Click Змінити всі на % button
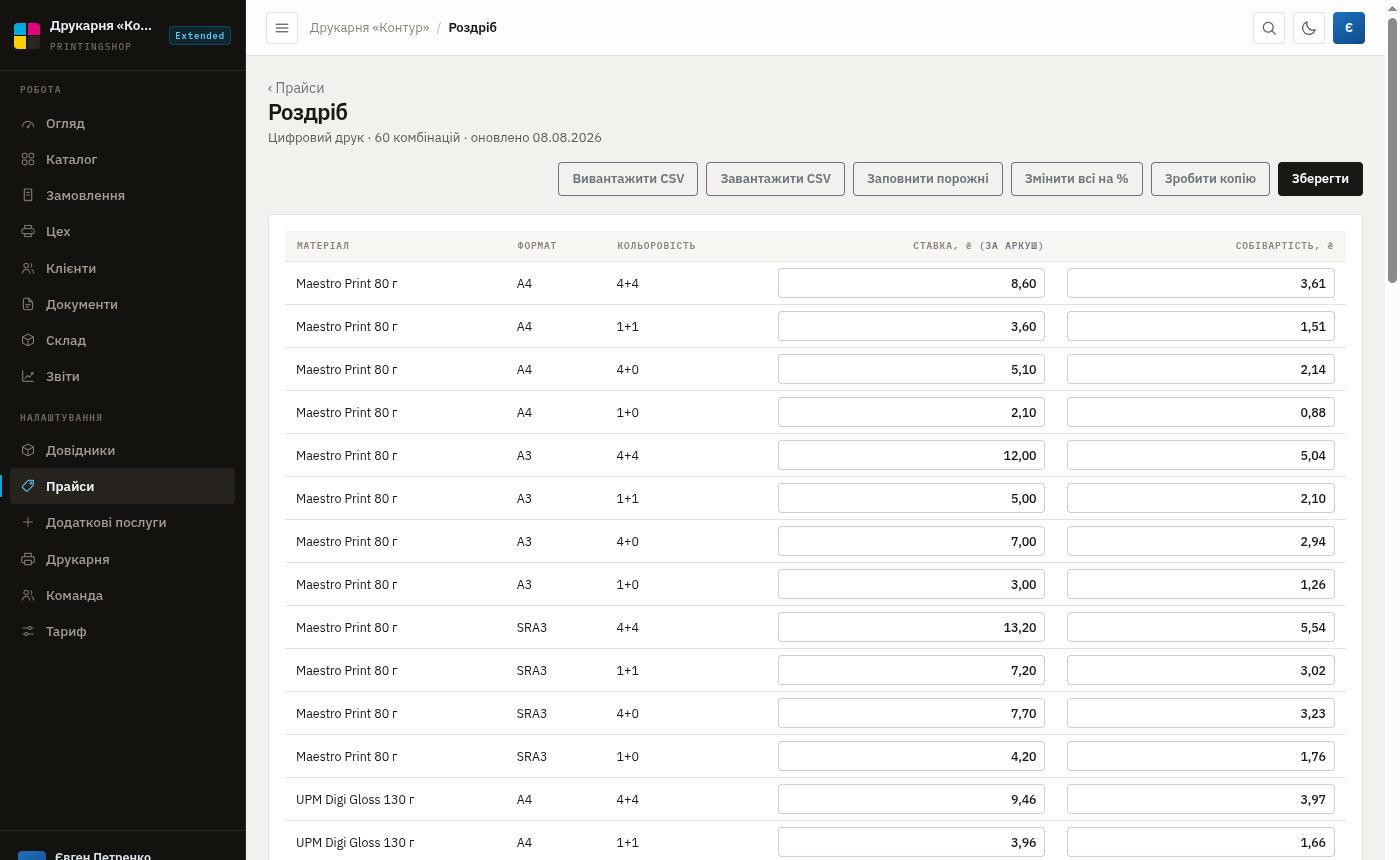 click(1077, 179)
